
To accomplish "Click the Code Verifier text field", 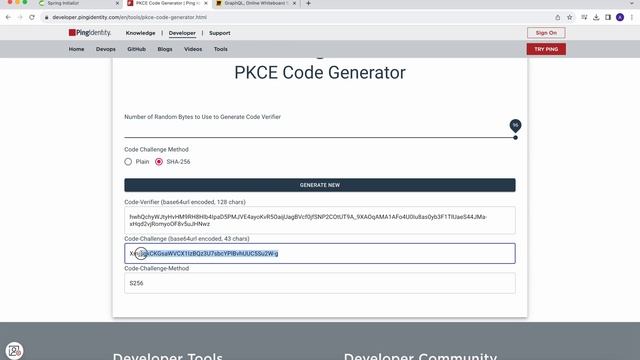I will 320,220.
